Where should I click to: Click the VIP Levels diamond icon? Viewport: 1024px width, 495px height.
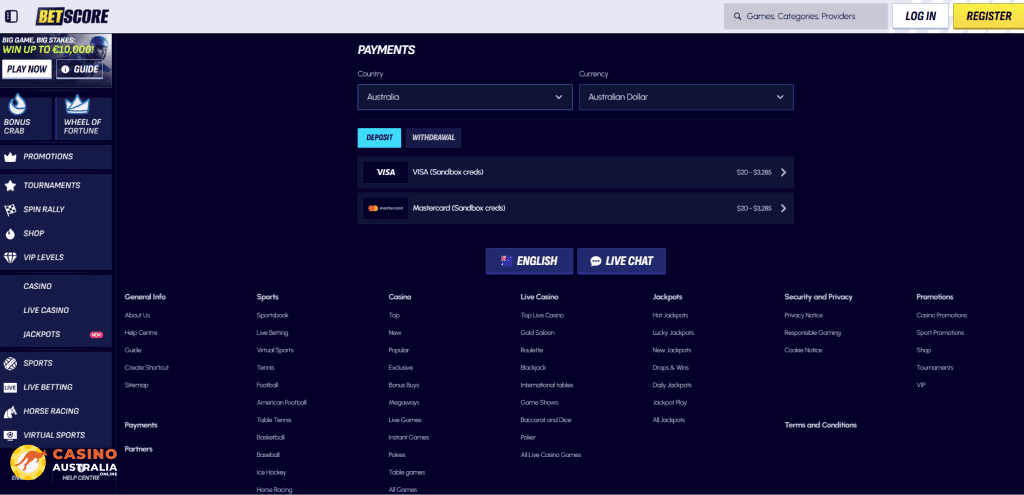coord(10,257)
